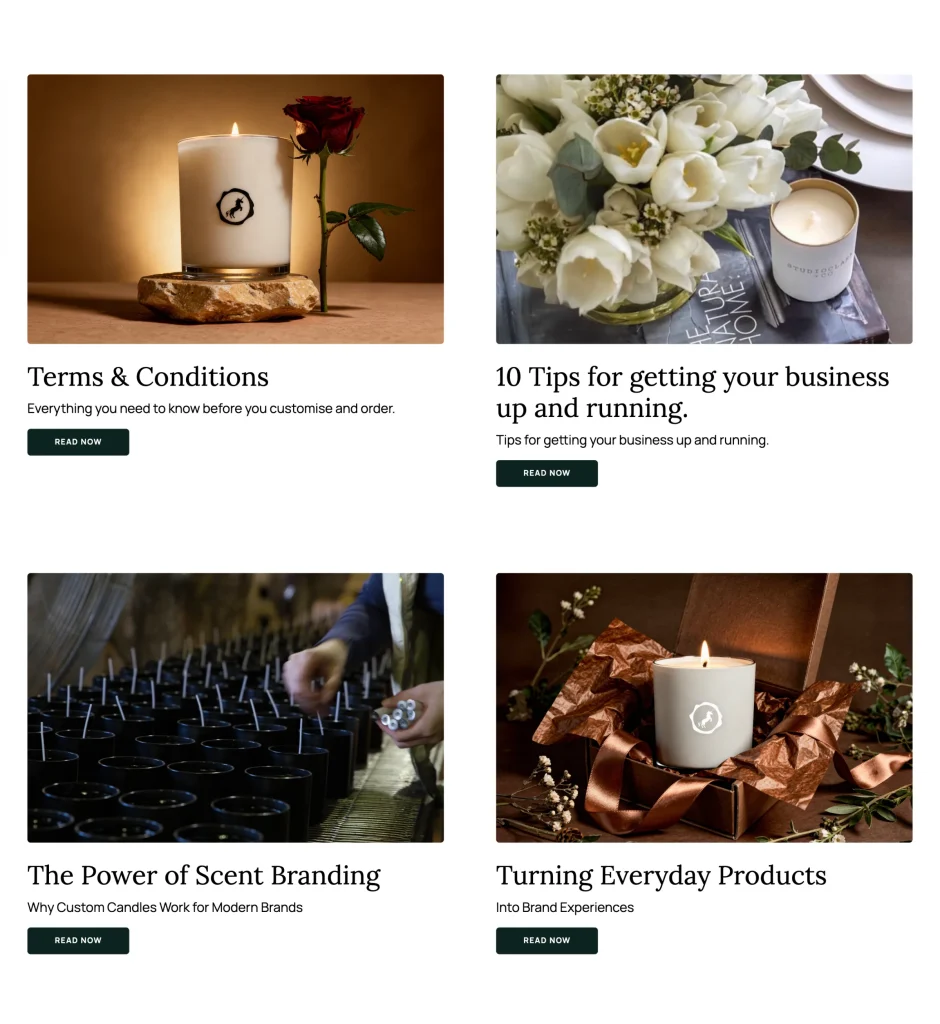Click the 'Everything you need to know' subtitle
The height and width of the screenshot is (1024, 940).
pyautogui.click(x=211, y=409)
